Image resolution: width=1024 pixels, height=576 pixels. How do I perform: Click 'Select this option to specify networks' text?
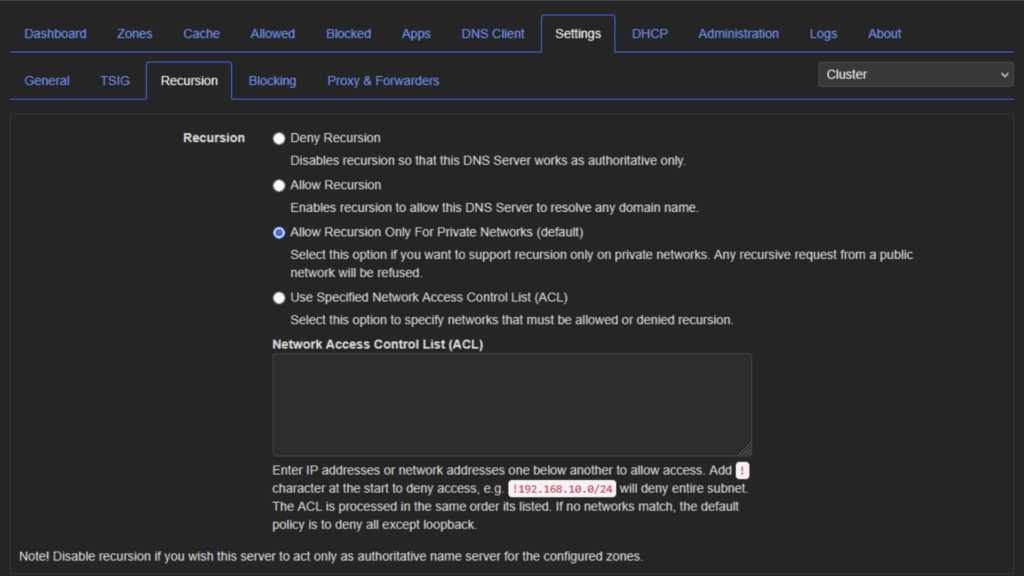click(511, 320)
